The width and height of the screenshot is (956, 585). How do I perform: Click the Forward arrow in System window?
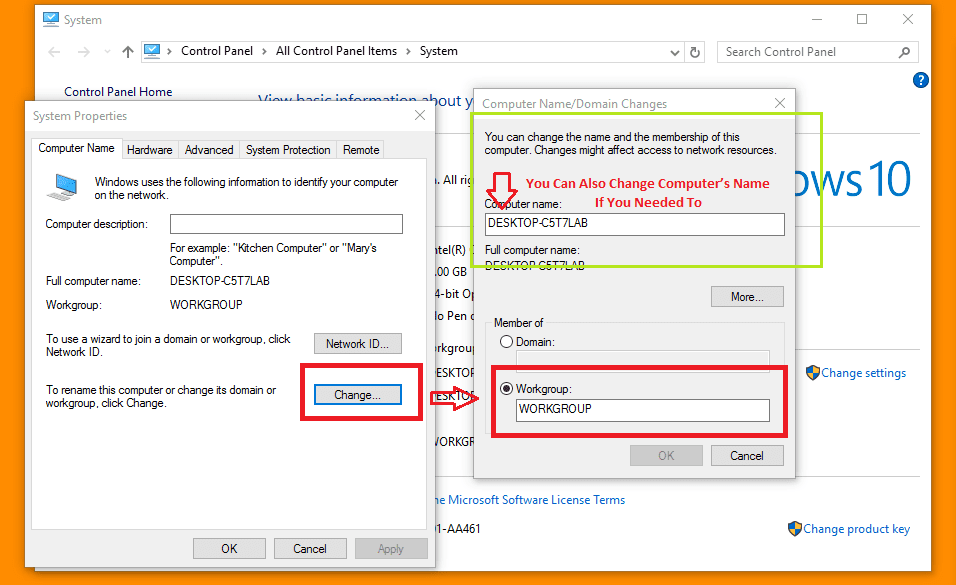coord(84,52)
